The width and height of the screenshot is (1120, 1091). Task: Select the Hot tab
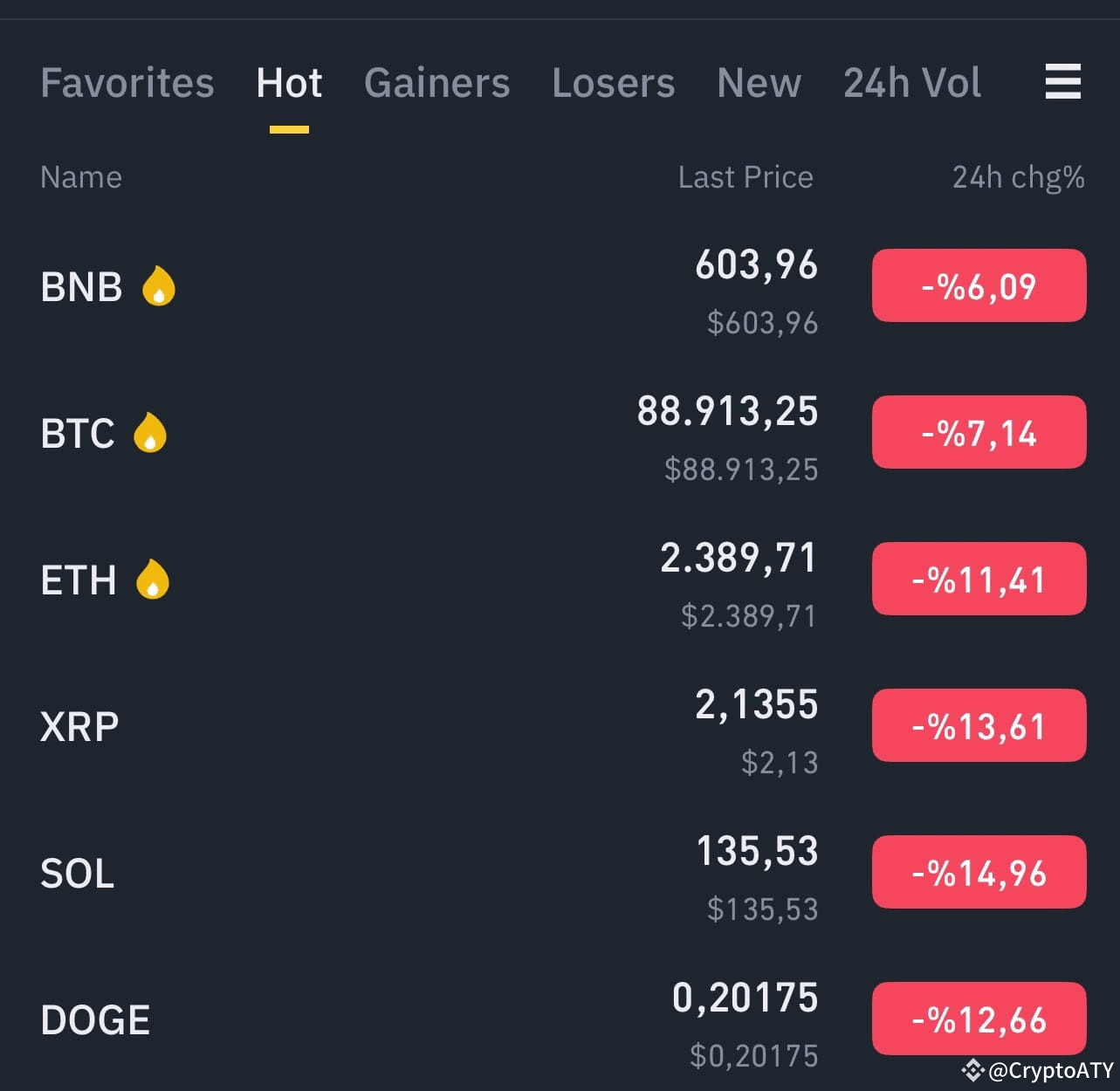289,83
